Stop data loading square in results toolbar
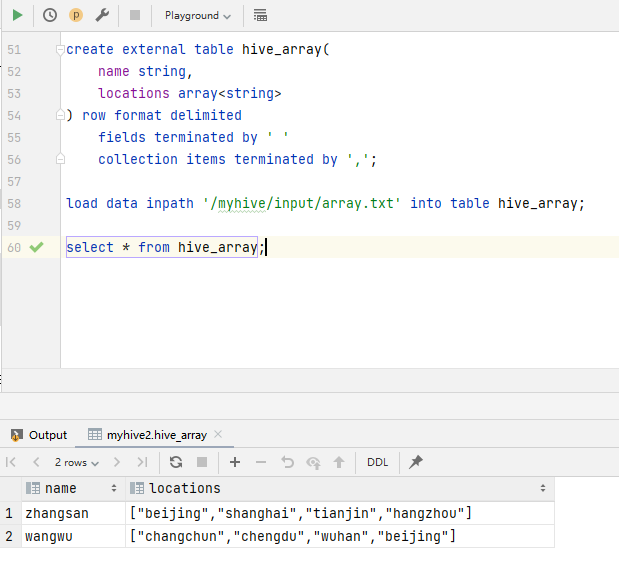The width and height of the screenshot is (619, 570). (202, 462)
